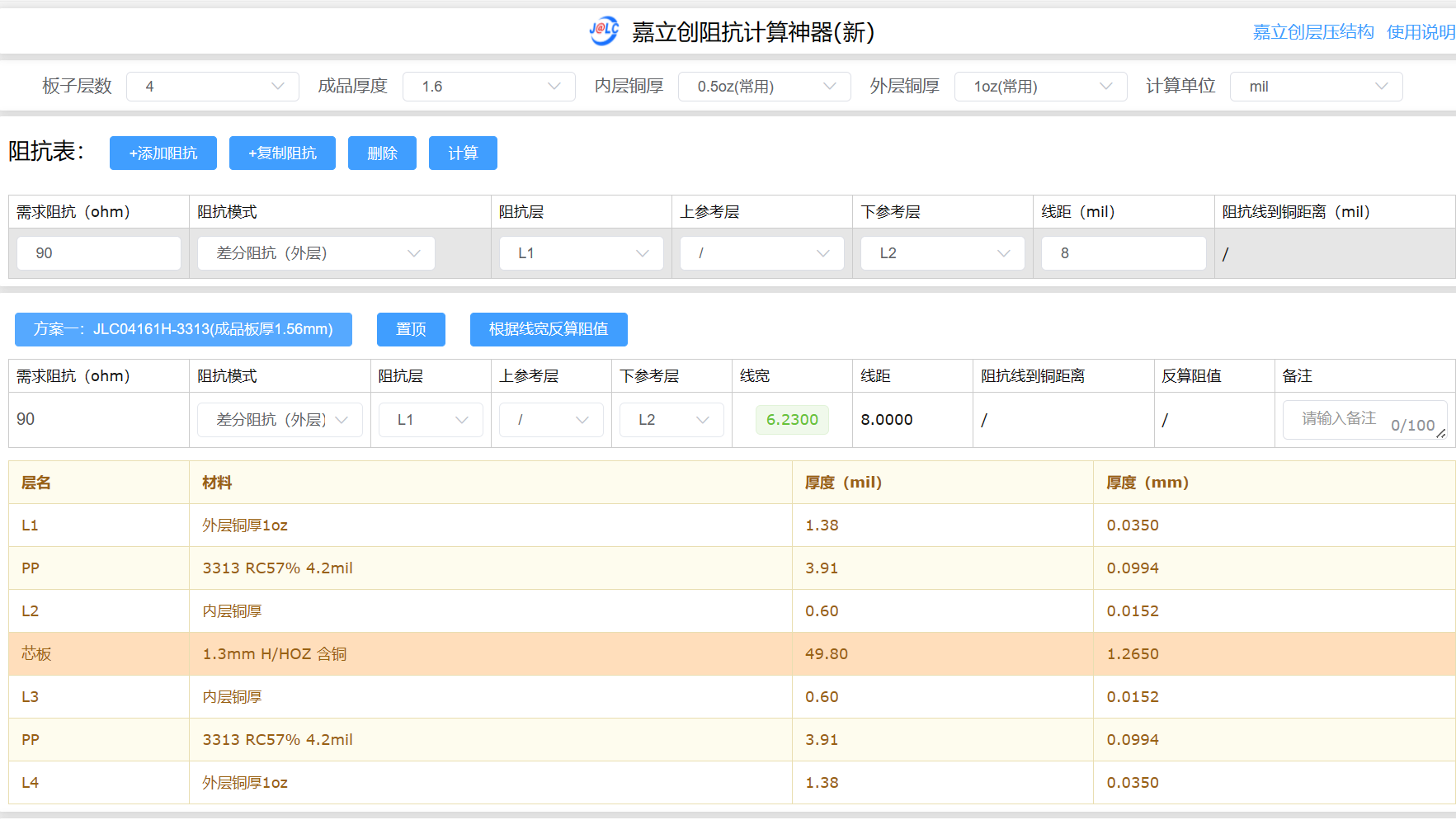Click the +复制阻抗 button
Image resolution: width=1456 pixels, height=820 pixels.
[x=282, y=153]
